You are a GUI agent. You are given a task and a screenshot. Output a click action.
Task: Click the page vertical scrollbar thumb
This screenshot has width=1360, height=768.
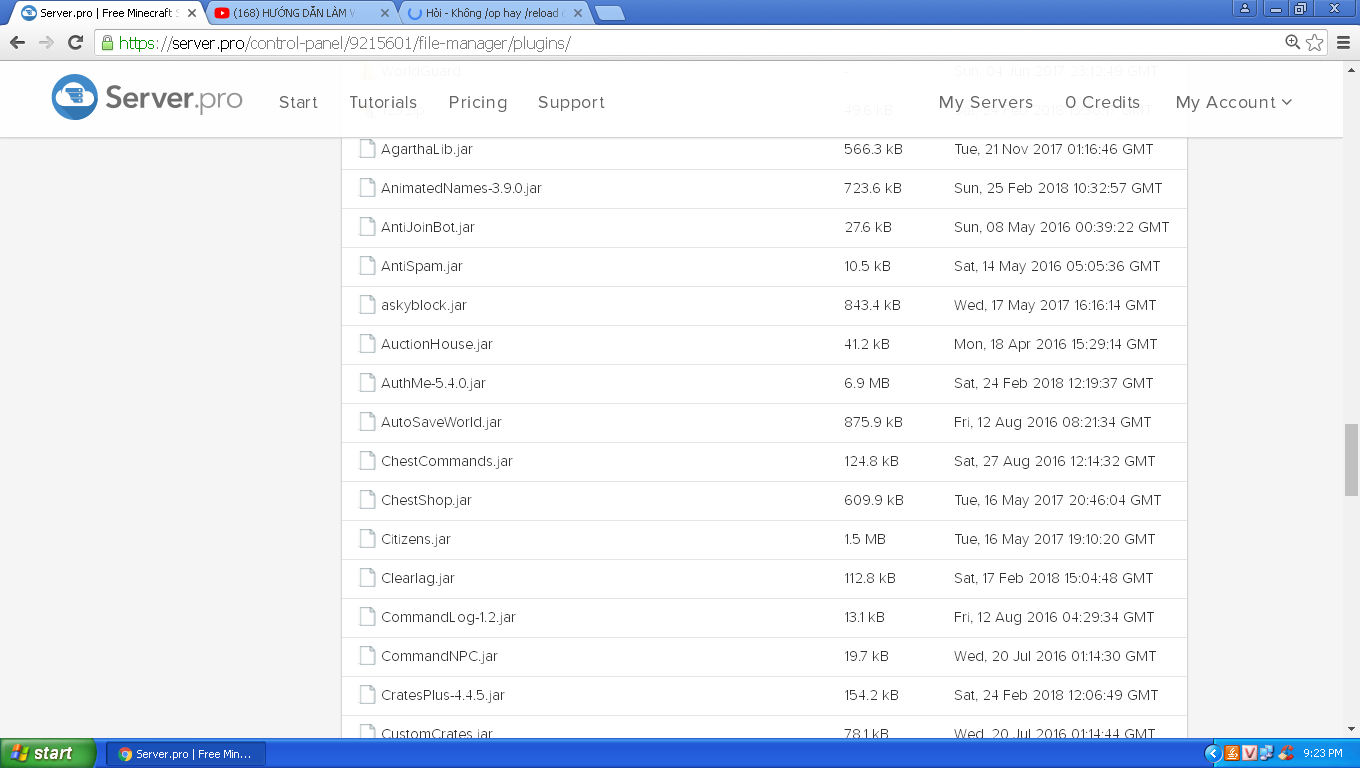[x=1351, y=459]
